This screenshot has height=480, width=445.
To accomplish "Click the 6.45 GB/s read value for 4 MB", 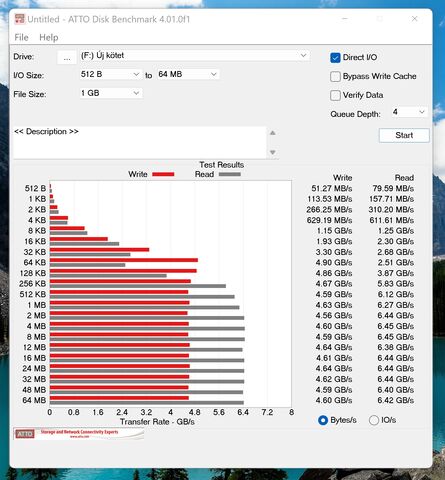I will click(x=396, y=326).
